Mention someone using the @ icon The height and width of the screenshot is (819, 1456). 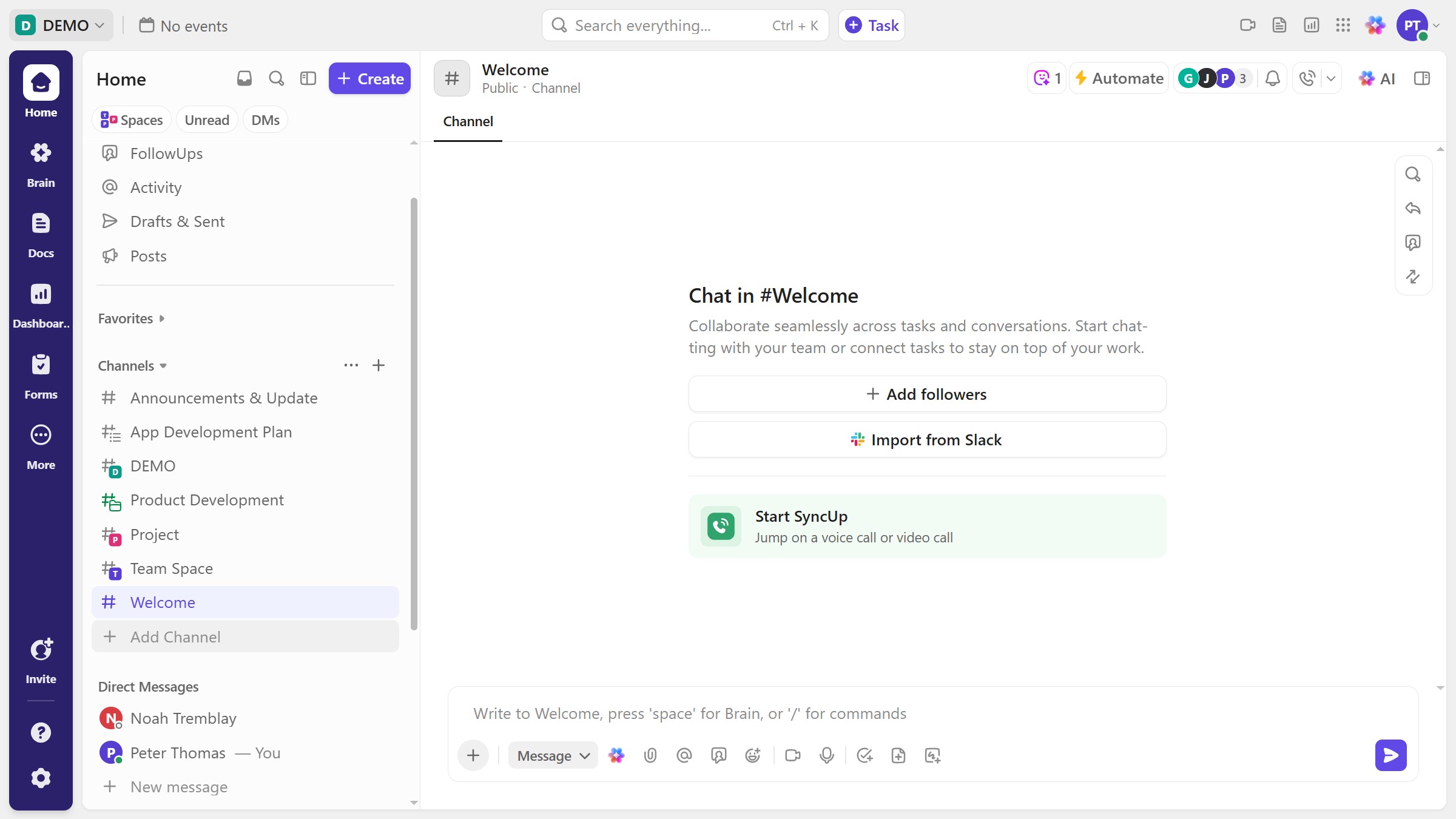[684, 755]
